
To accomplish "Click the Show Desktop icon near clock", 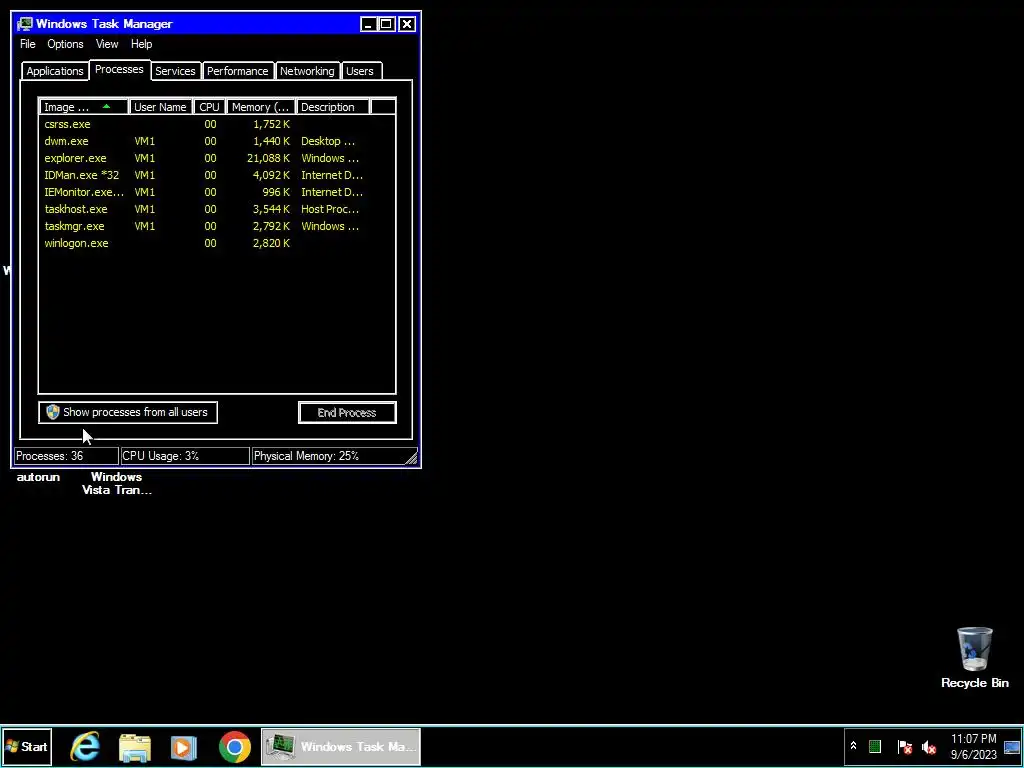I will click(1012, 747).
